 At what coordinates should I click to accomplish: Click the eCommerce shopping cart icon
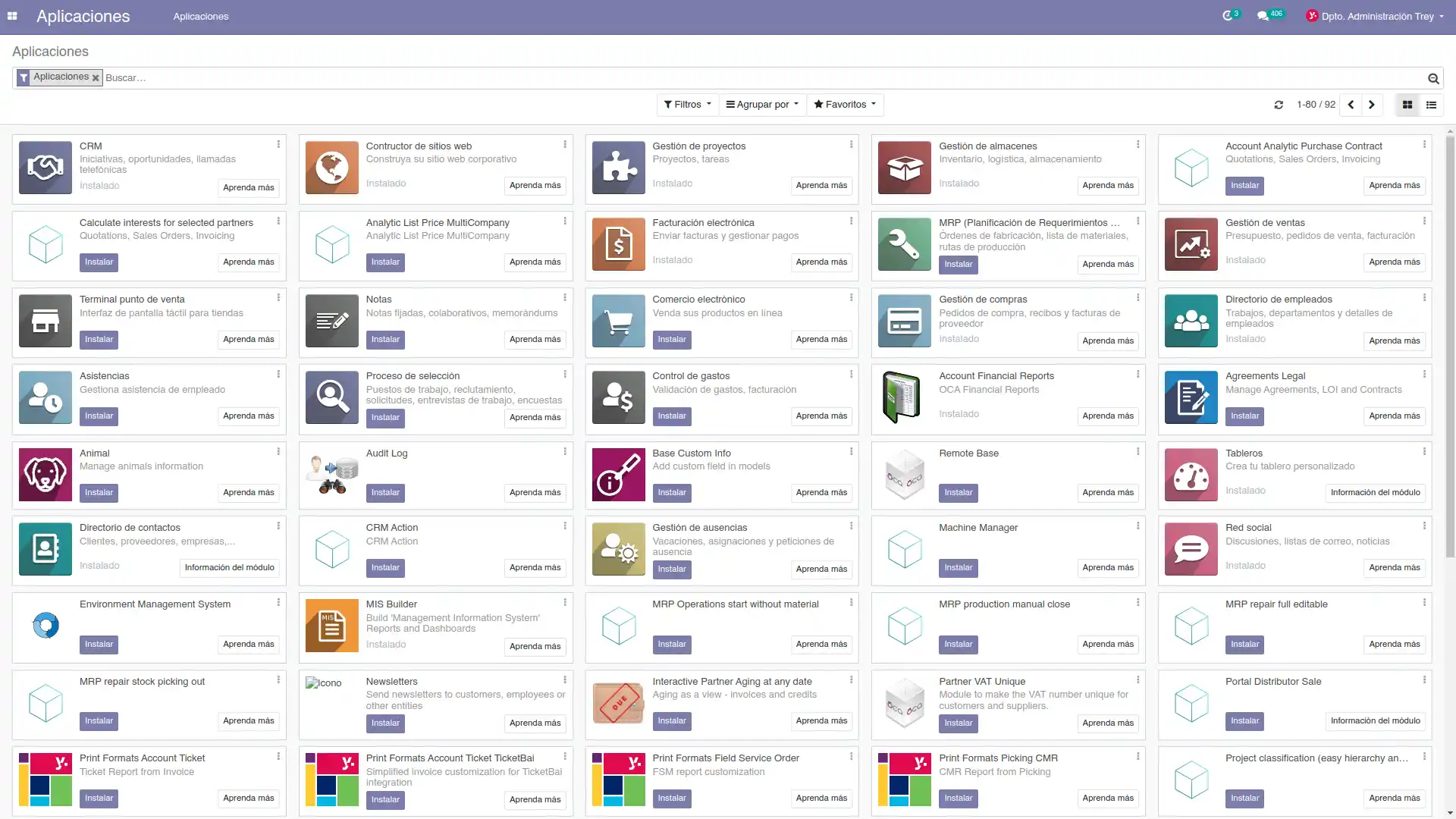click(619, 321)
